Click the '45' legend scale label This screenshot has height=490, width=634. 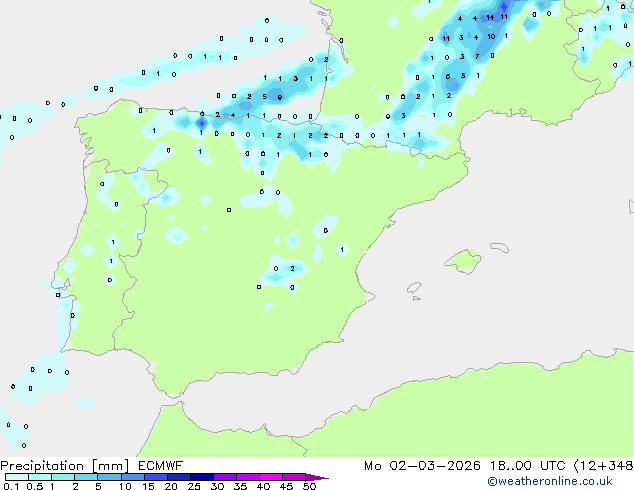click(x=286, y=486)
